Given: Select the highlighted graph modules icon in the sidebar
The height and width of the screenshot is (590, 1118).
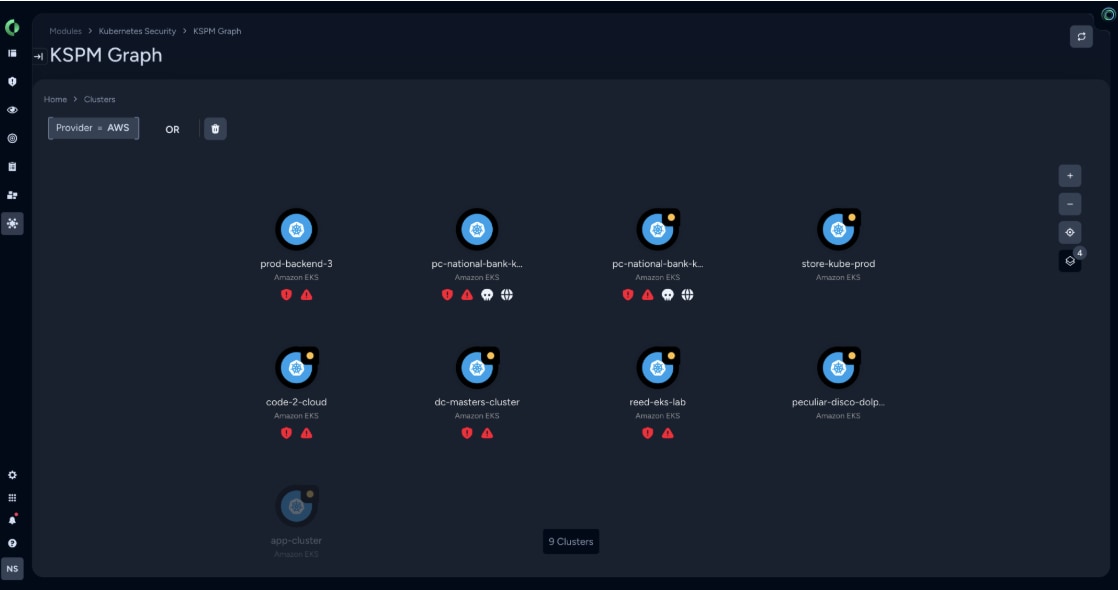Looking at the screenshot, I should pos(12,223).
